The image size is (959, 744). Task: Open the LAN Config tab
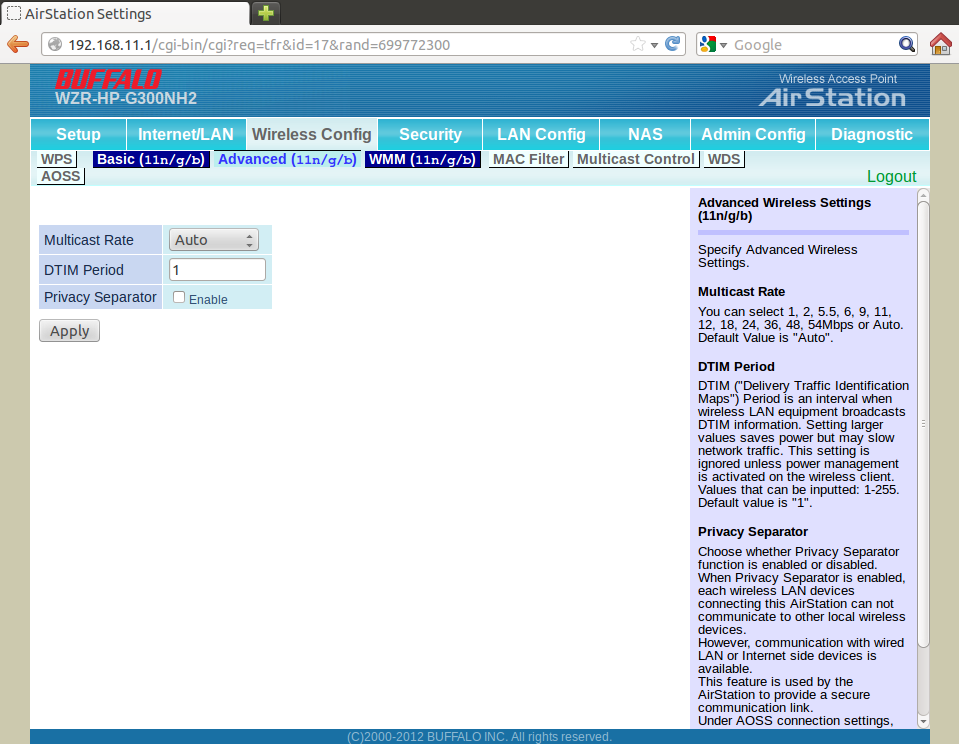(541, 134)
